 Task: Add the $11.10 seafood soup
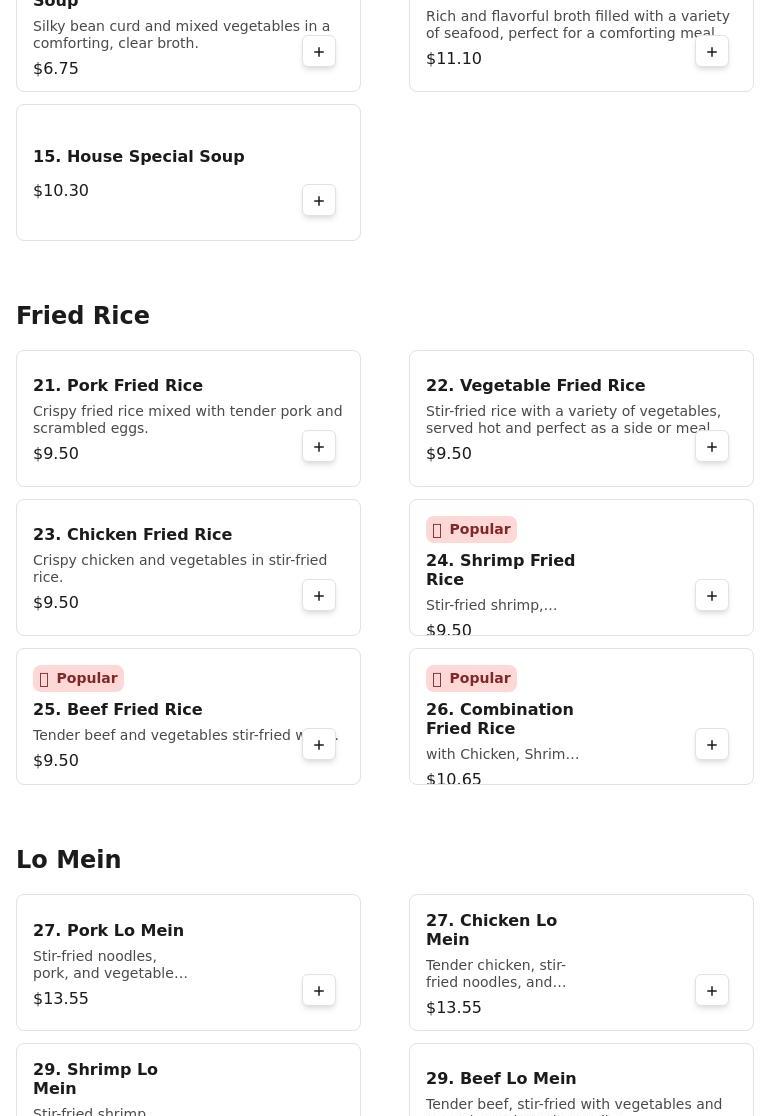[x=712, y=52]
